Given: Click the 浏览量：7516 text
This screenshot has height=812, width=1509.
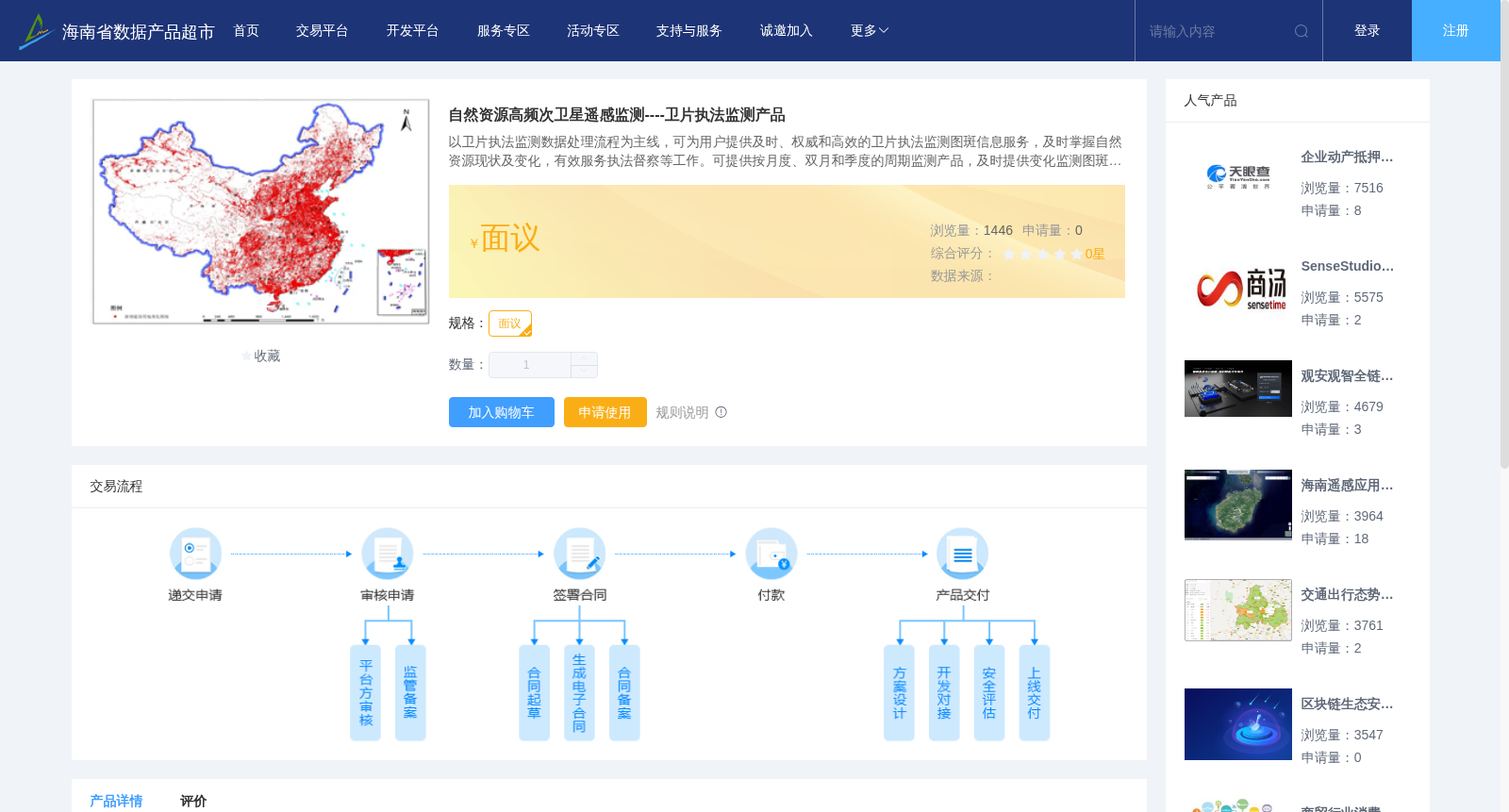Looking at the screenshot, I should 1342,189.
